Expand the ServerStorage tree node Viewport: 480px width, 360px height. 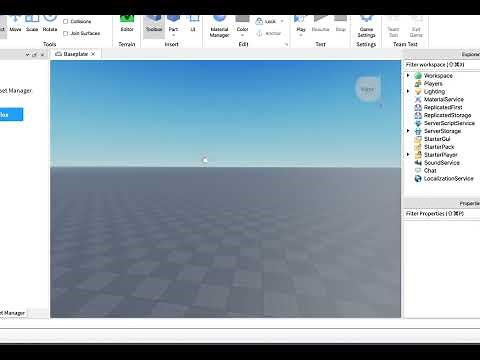pos(408,131)
